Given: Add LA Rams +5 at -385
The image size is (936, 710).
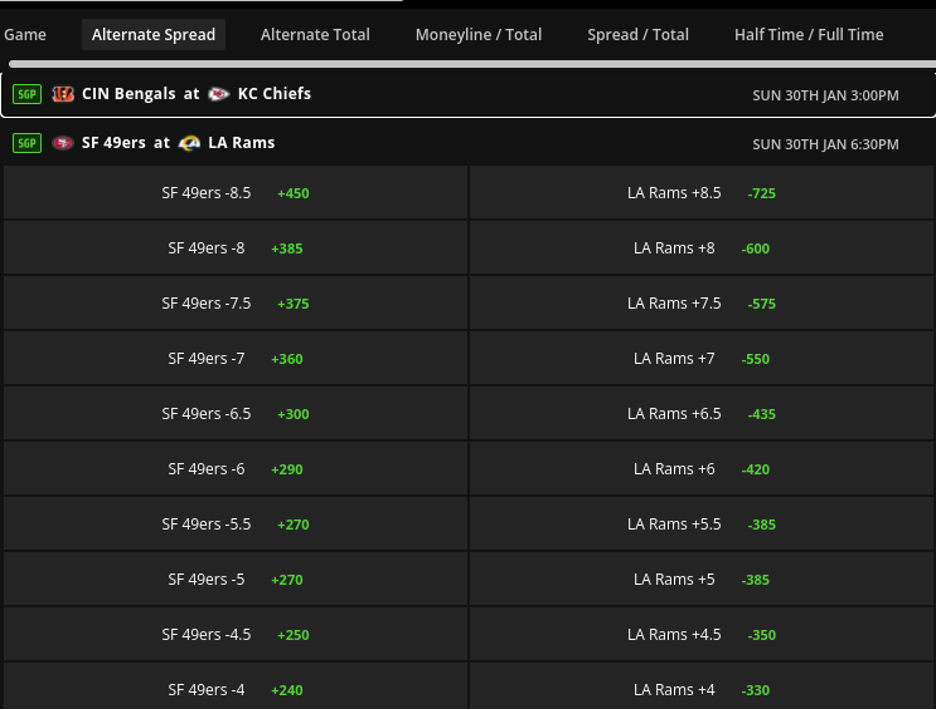Looking at the screenshot, I should tap(702, 579).
